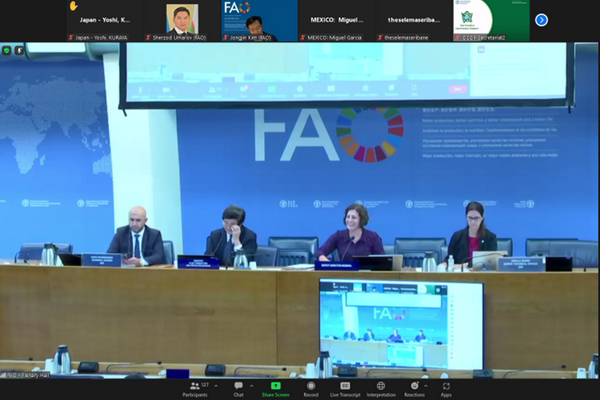
Task: Select Jongjin Kim (FAO) video tile
Action: tap(259, 20)
